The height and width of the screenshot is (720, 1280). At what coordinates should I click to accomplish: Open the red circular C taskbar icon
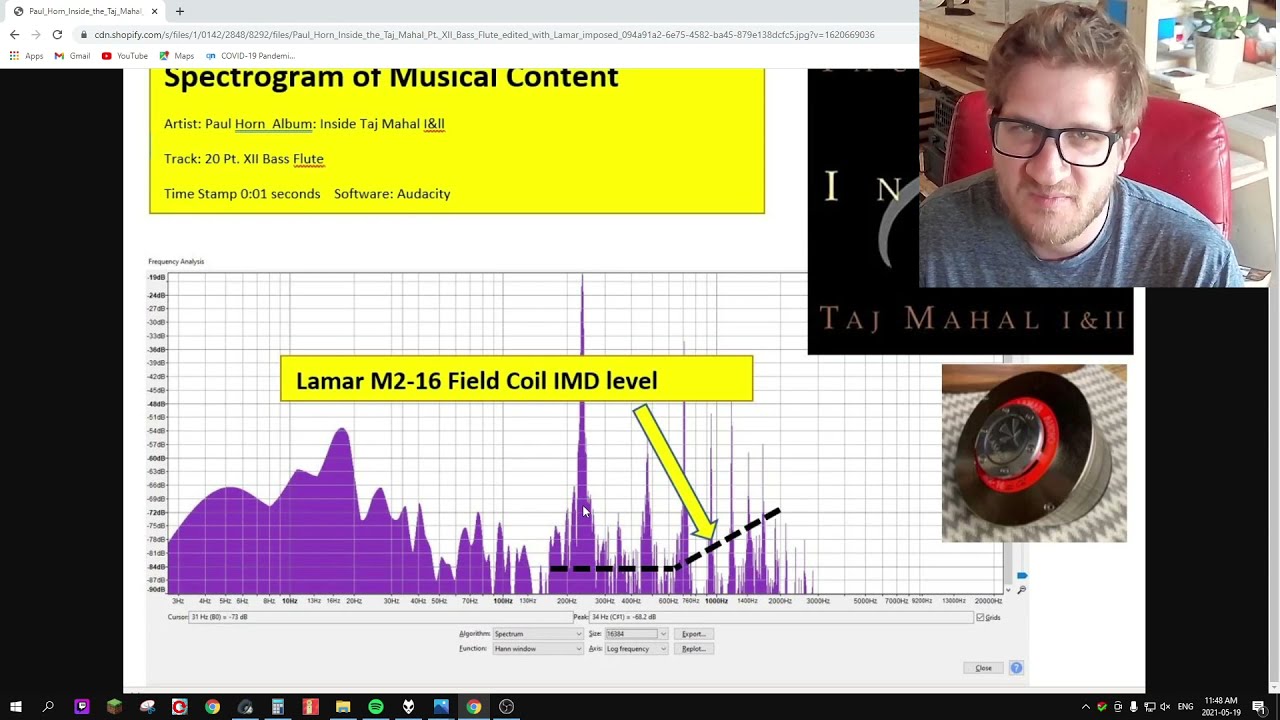pos(179,707)
